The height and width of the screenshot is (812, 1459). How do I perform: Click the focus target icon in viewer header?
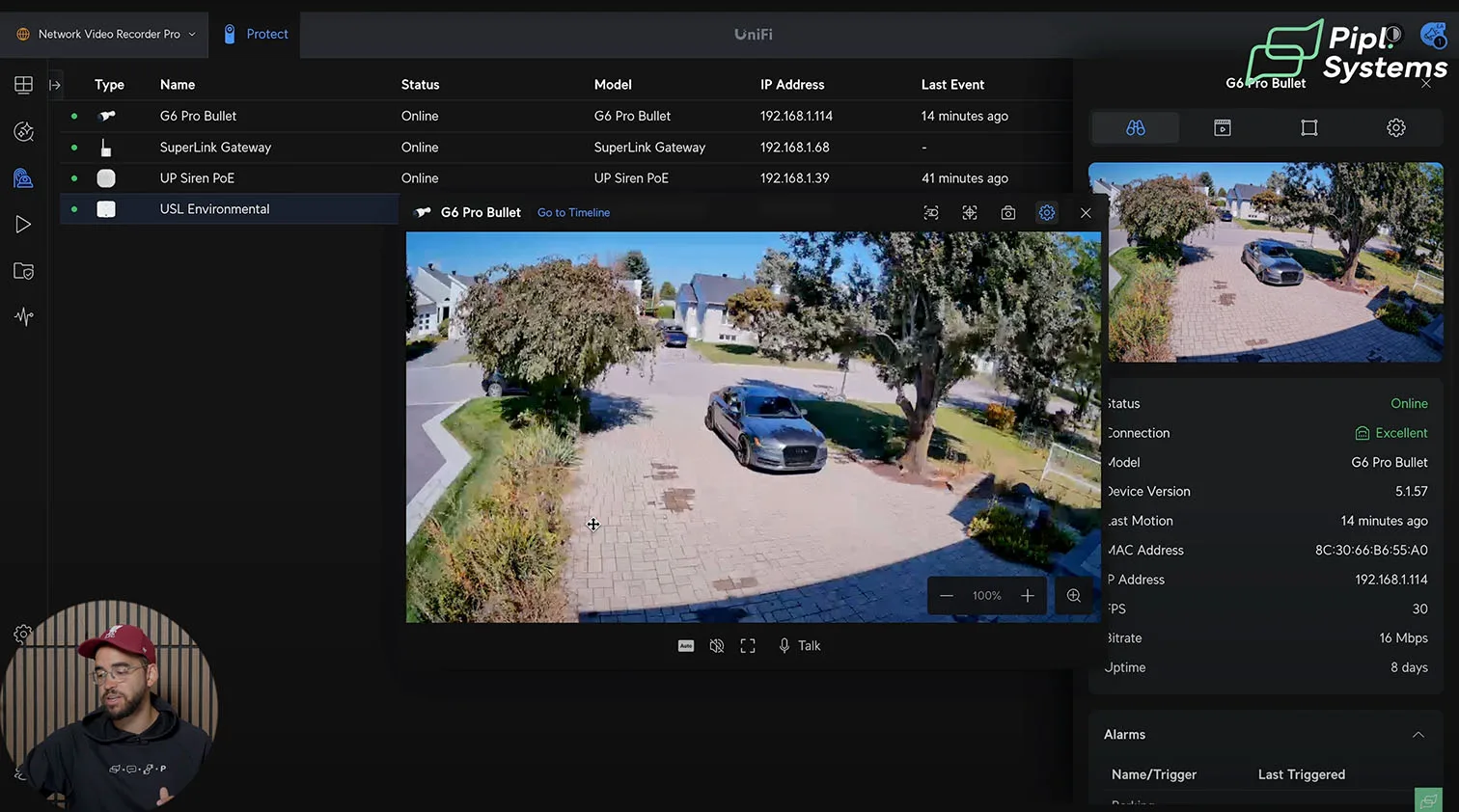pos(970,213)
